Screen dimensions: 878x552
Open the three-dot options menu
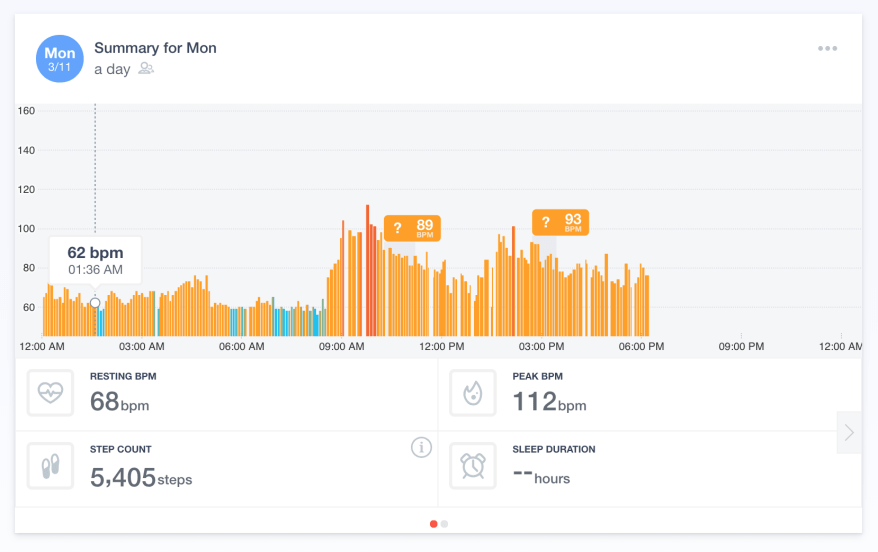[x=827, y=48]
